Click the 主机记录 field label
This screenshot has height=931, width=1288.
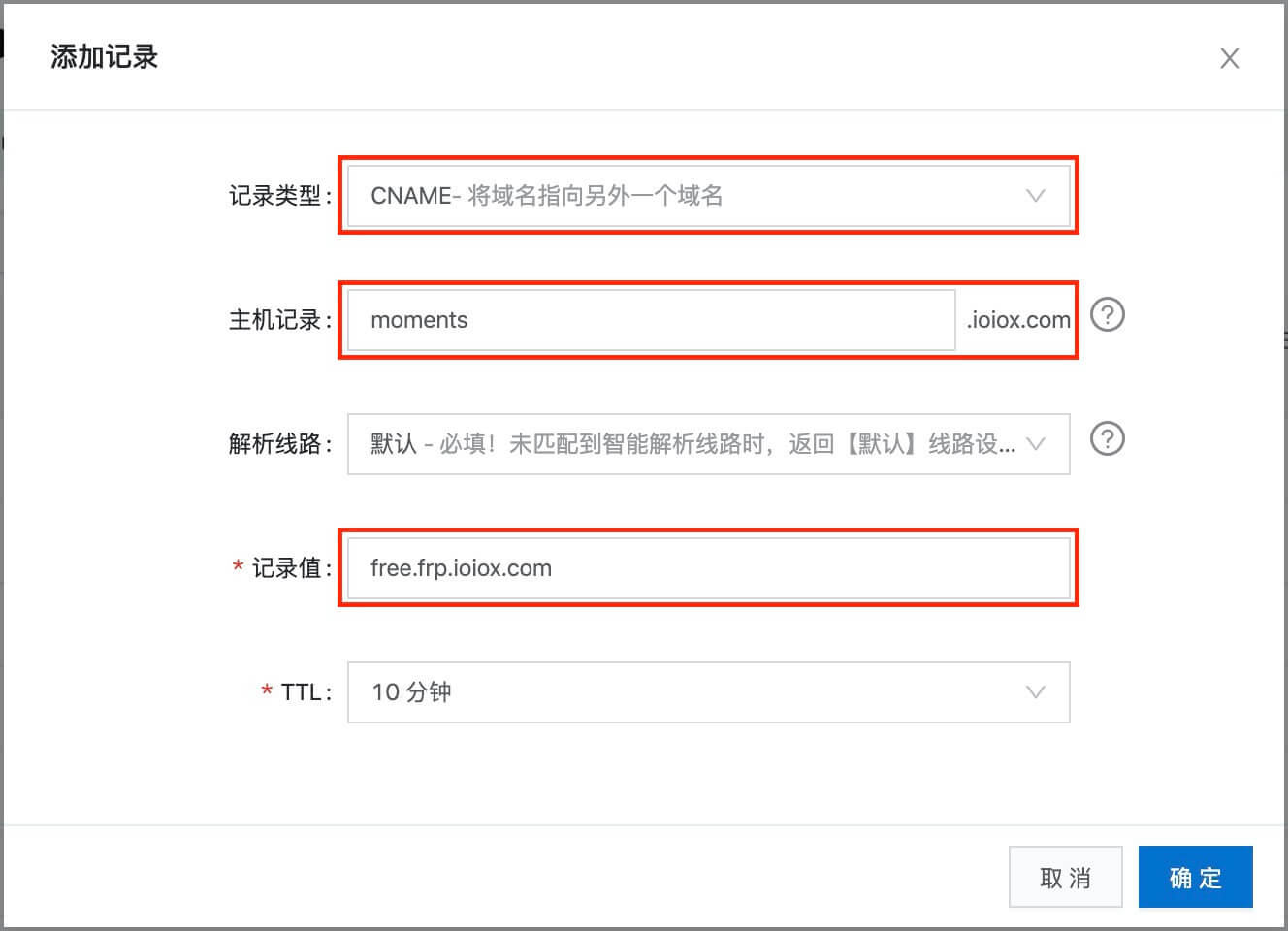pyautogui.click(x=275, y=320)
